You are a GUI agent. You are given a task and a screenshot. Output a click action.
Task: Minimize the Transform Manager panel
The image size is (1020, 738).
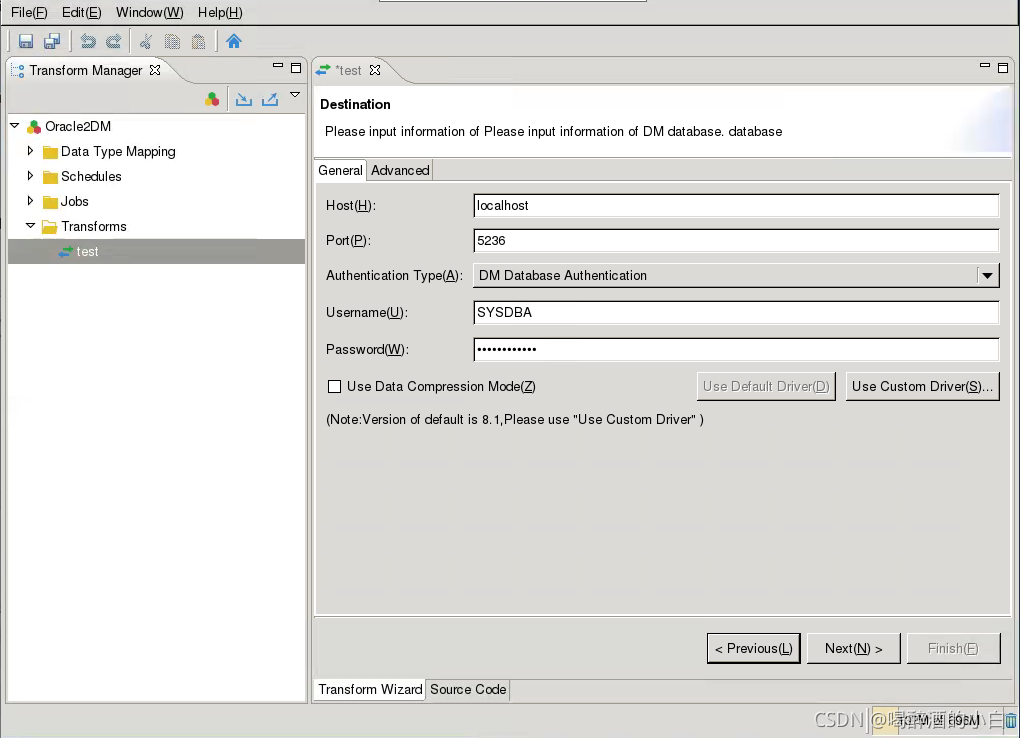coord(278,66)
